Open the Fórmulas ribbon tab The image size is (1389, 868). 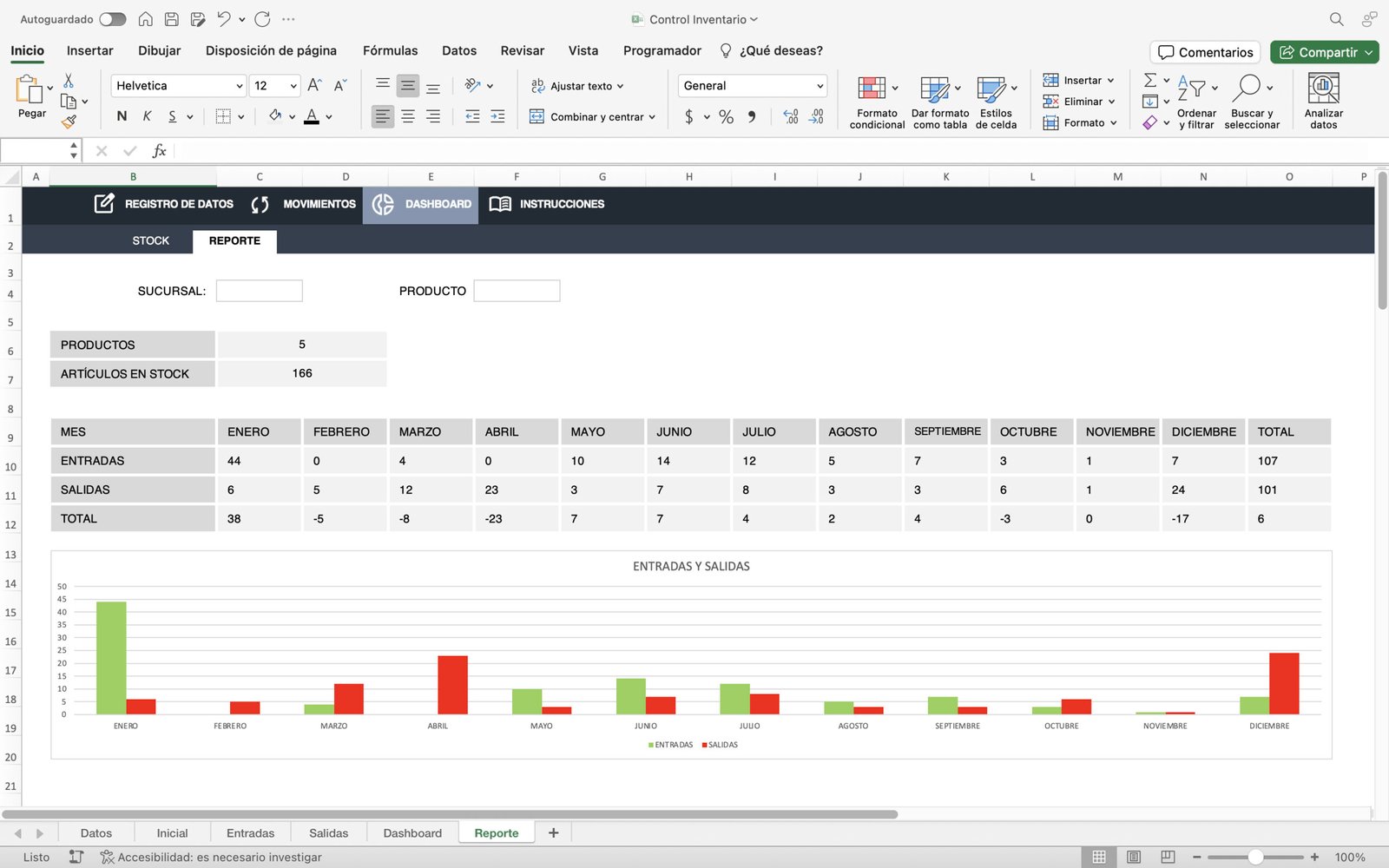[x=390, y=50]
